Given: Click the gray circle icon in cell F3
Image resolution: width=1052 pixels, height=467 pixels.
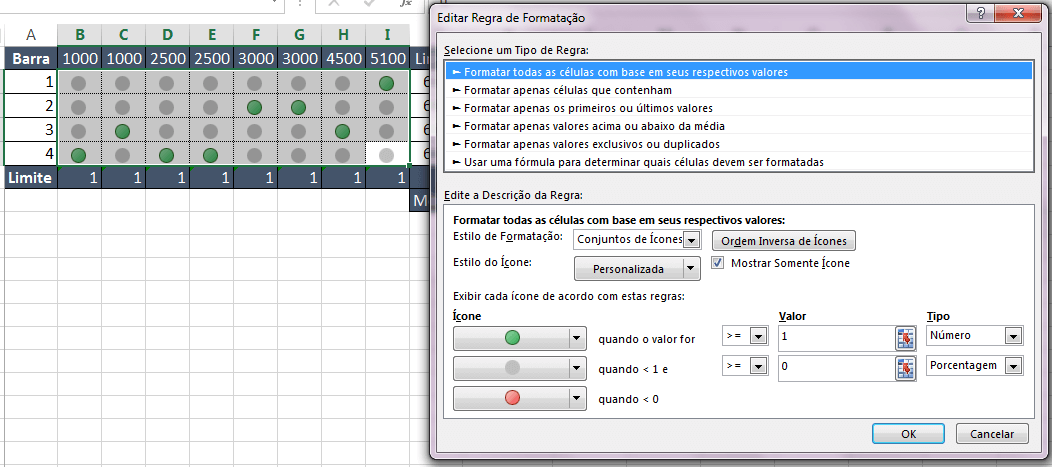Looking at the screenshot, I should click(254, 130).
